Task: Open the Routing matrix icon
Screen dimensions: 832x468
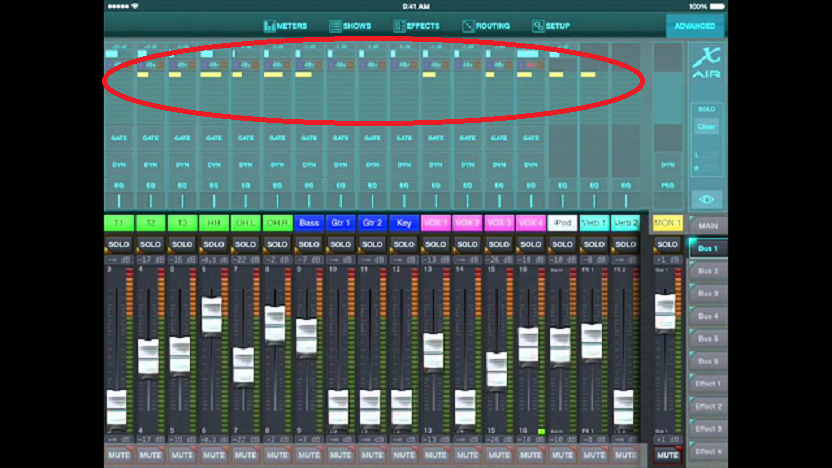Action: click(468, 26)
